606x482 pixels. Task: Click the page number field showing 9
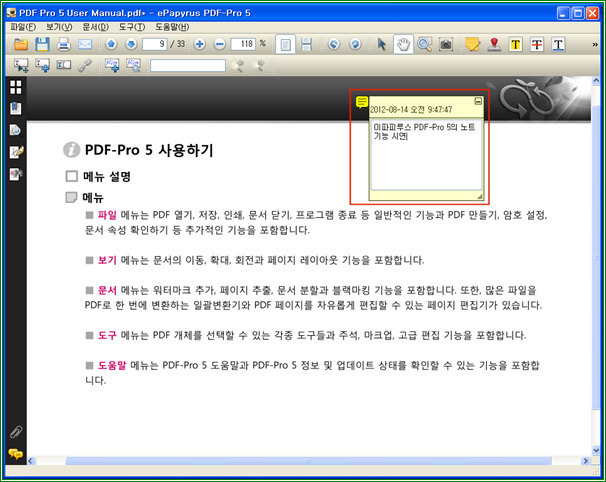pyautogui.click(x=155, y=44)
